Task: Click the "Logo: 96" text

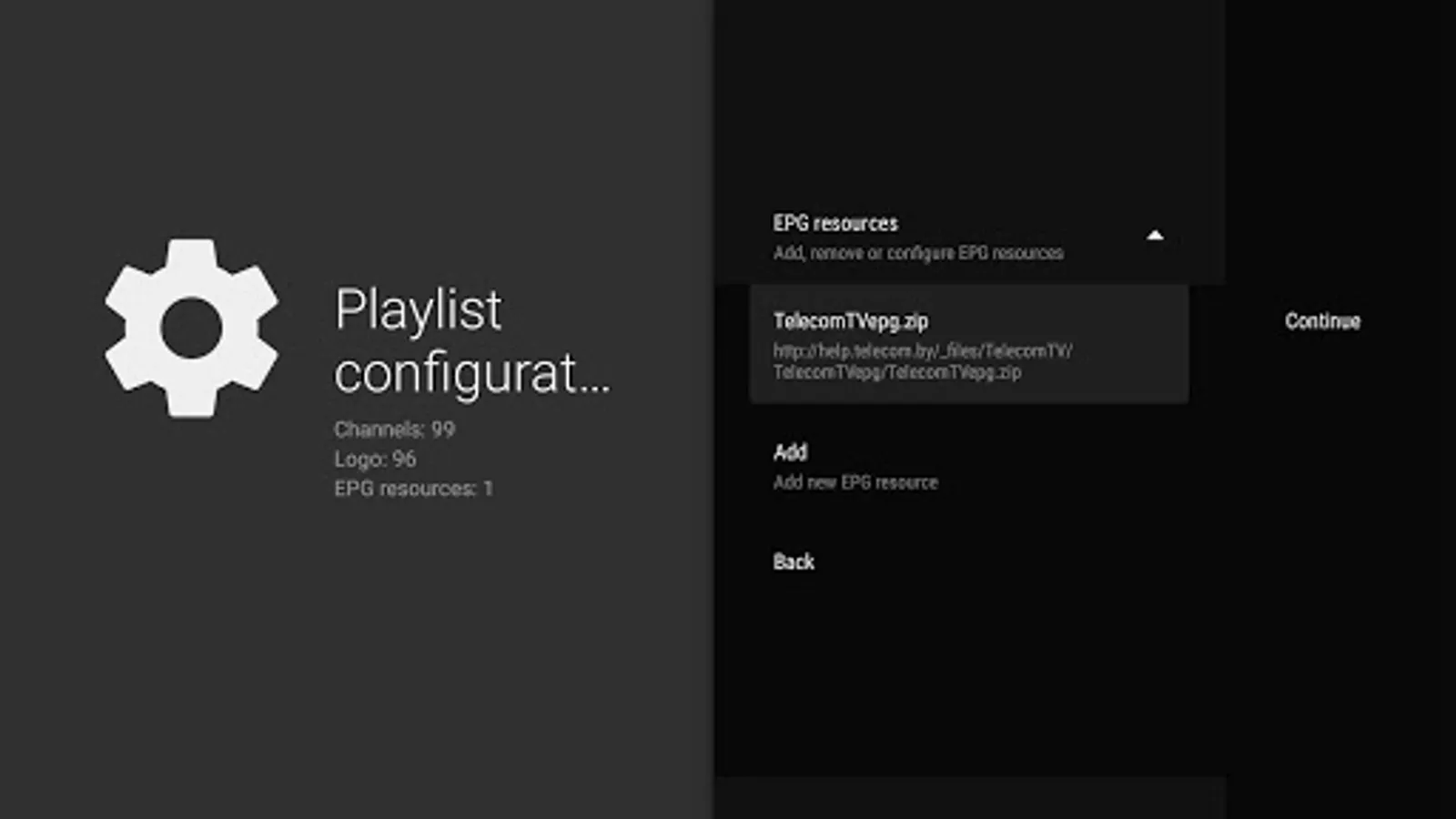Action: click(375, 459)
